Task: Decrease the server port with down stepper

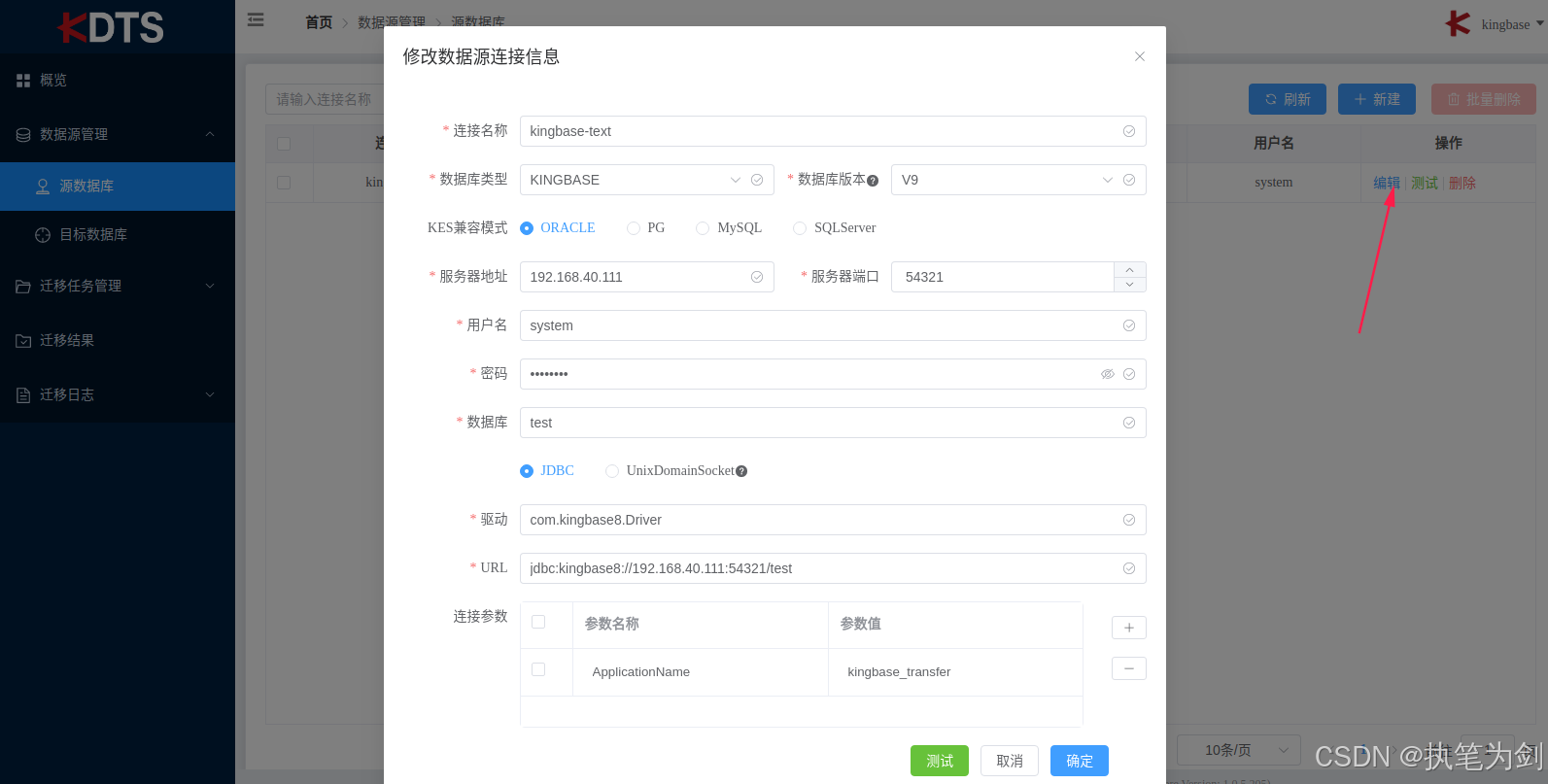Action: pyautogui.click(x=1129, y=285)
